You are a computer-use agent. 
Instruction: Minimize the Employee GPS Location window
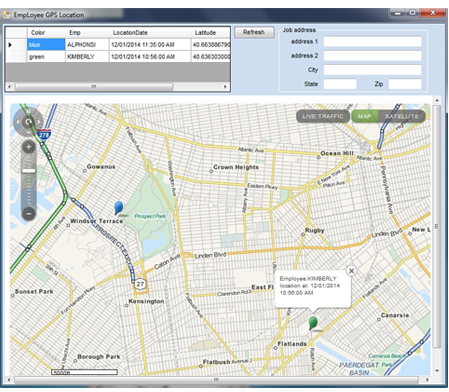pos(397,13)
